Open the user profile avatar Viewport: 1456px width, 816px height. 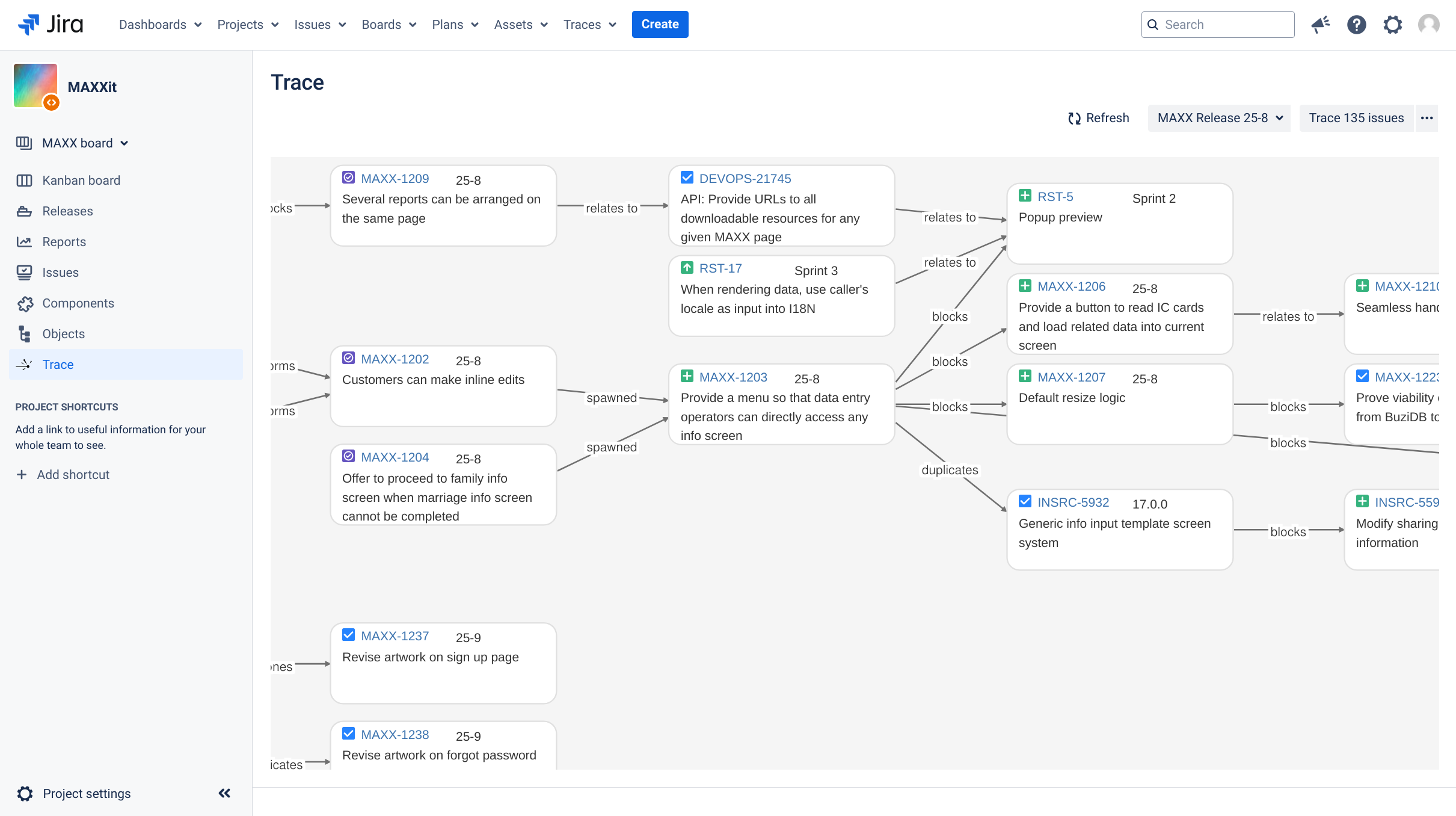tap(1428, 25)
